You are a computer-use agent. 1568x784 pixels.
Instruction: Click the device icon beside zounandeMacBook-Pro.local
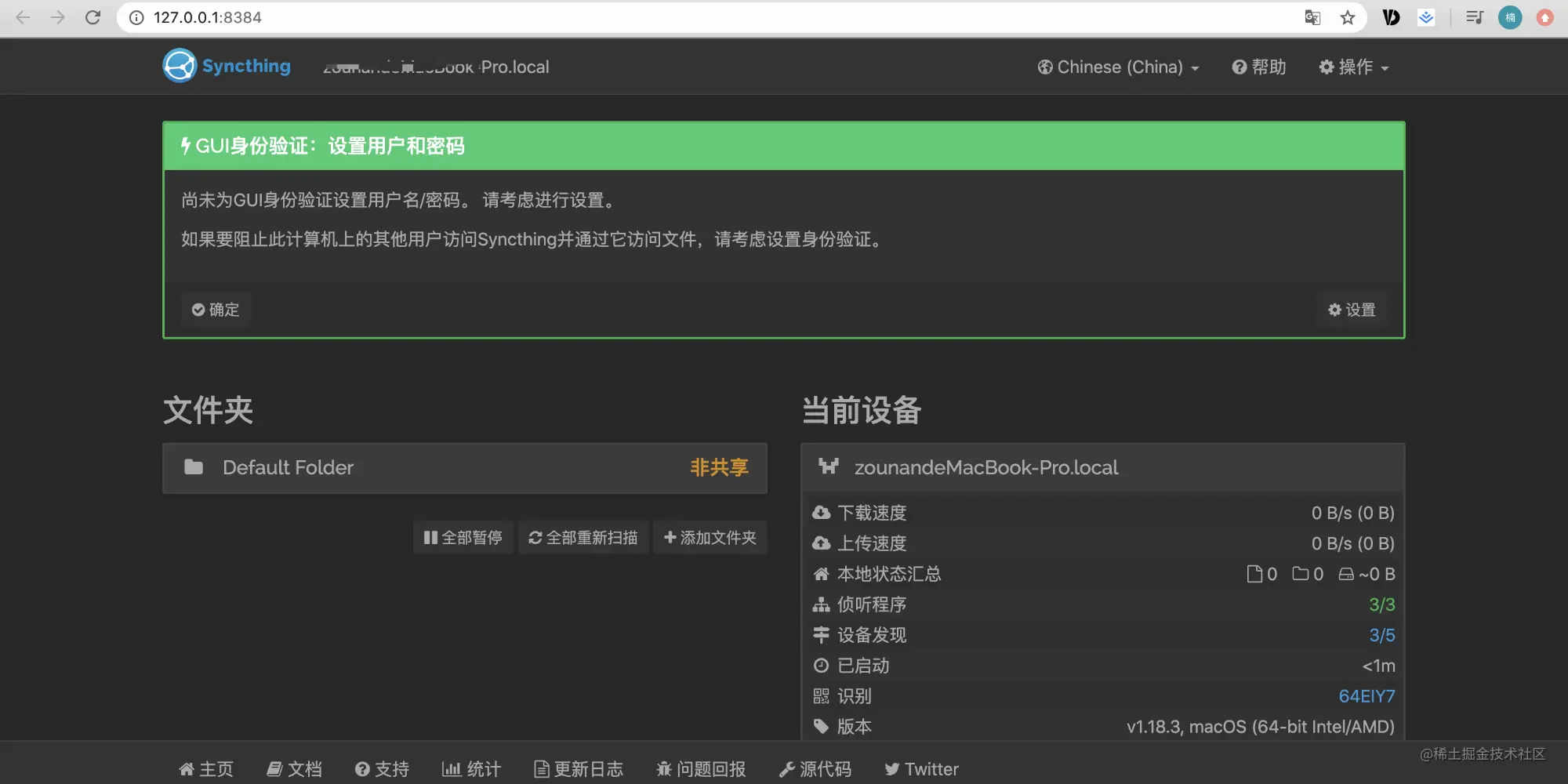click(x=829, y=467)
